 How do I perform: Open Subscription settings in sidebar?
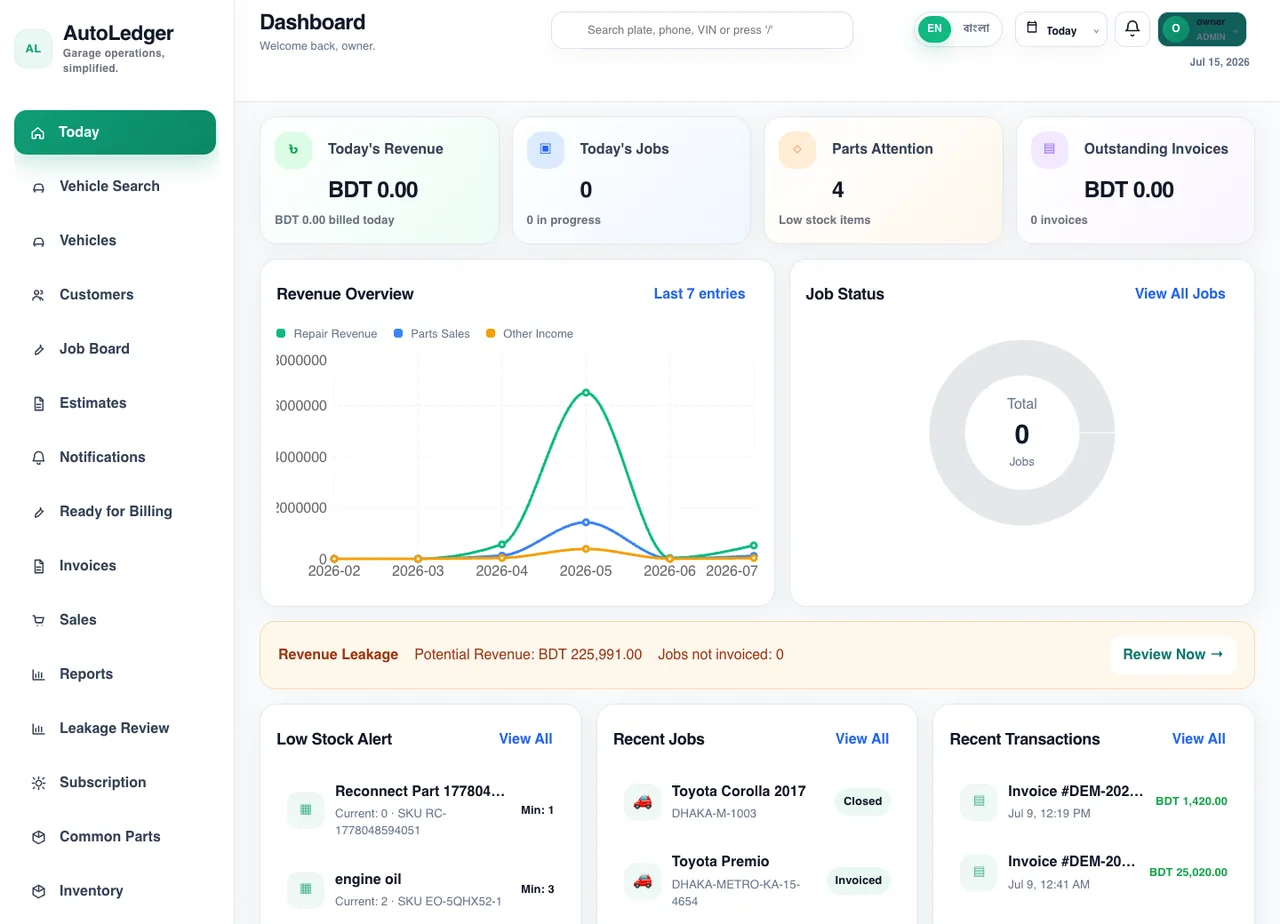115,782
